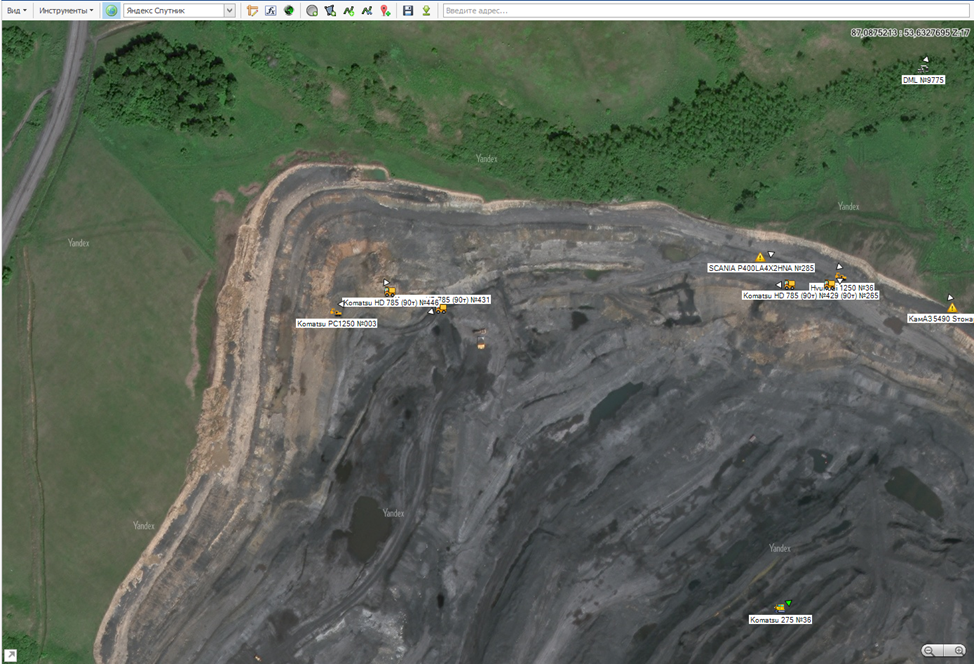Click the green download arrow icon
974x664 pixels.
pos(426,10)
